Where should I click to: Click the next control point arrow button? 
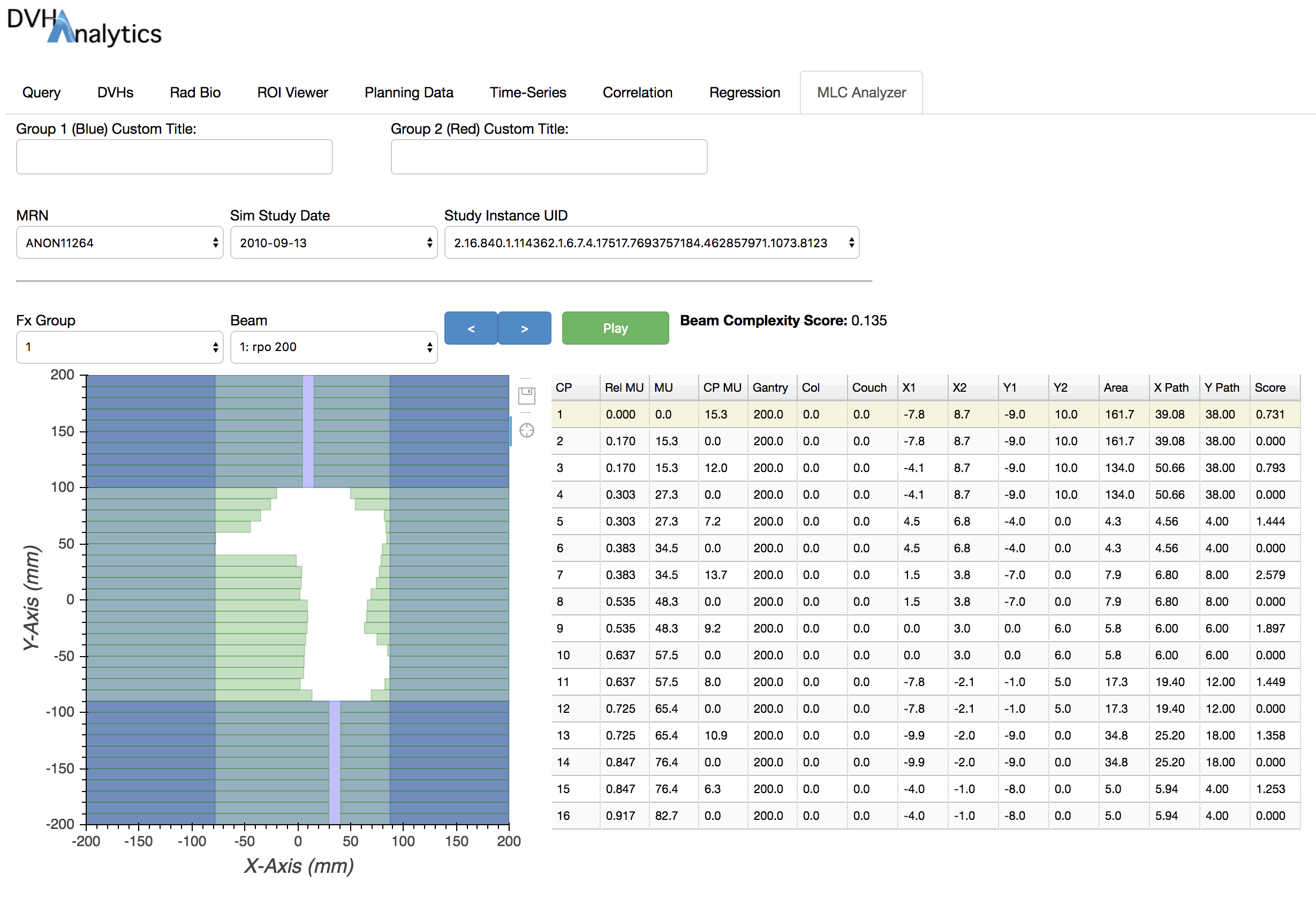click(x=524, y=328)
